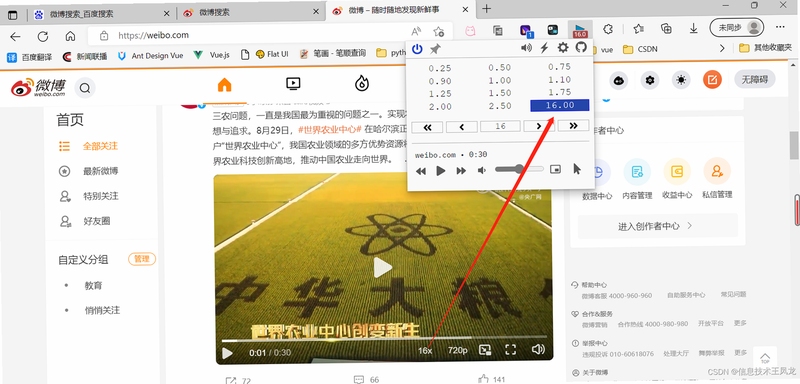Click the Weibo compose post icon
Viewport: 800px width, 384px height.
(x=712, y=80)
